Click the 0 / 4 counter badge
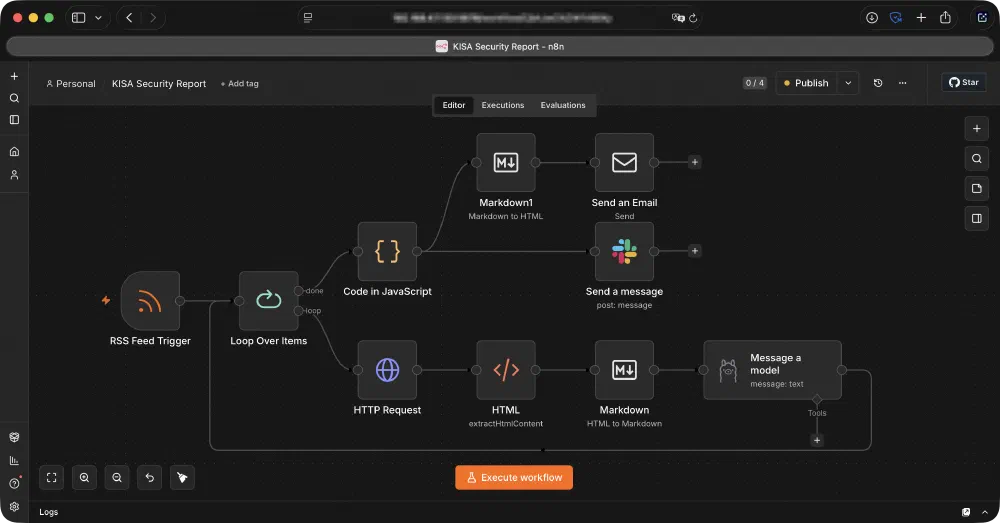 tap(754, 83)
